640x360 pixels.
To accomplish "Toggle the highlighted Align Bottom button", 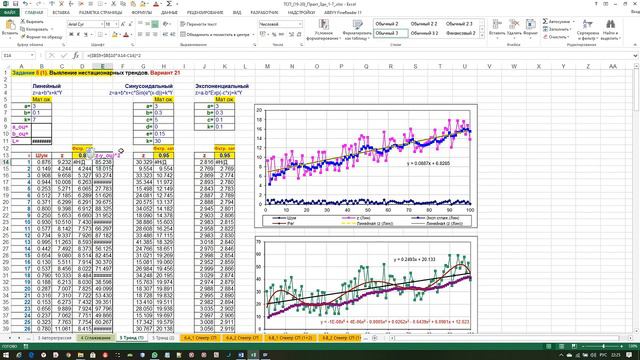I will [155, 24].
